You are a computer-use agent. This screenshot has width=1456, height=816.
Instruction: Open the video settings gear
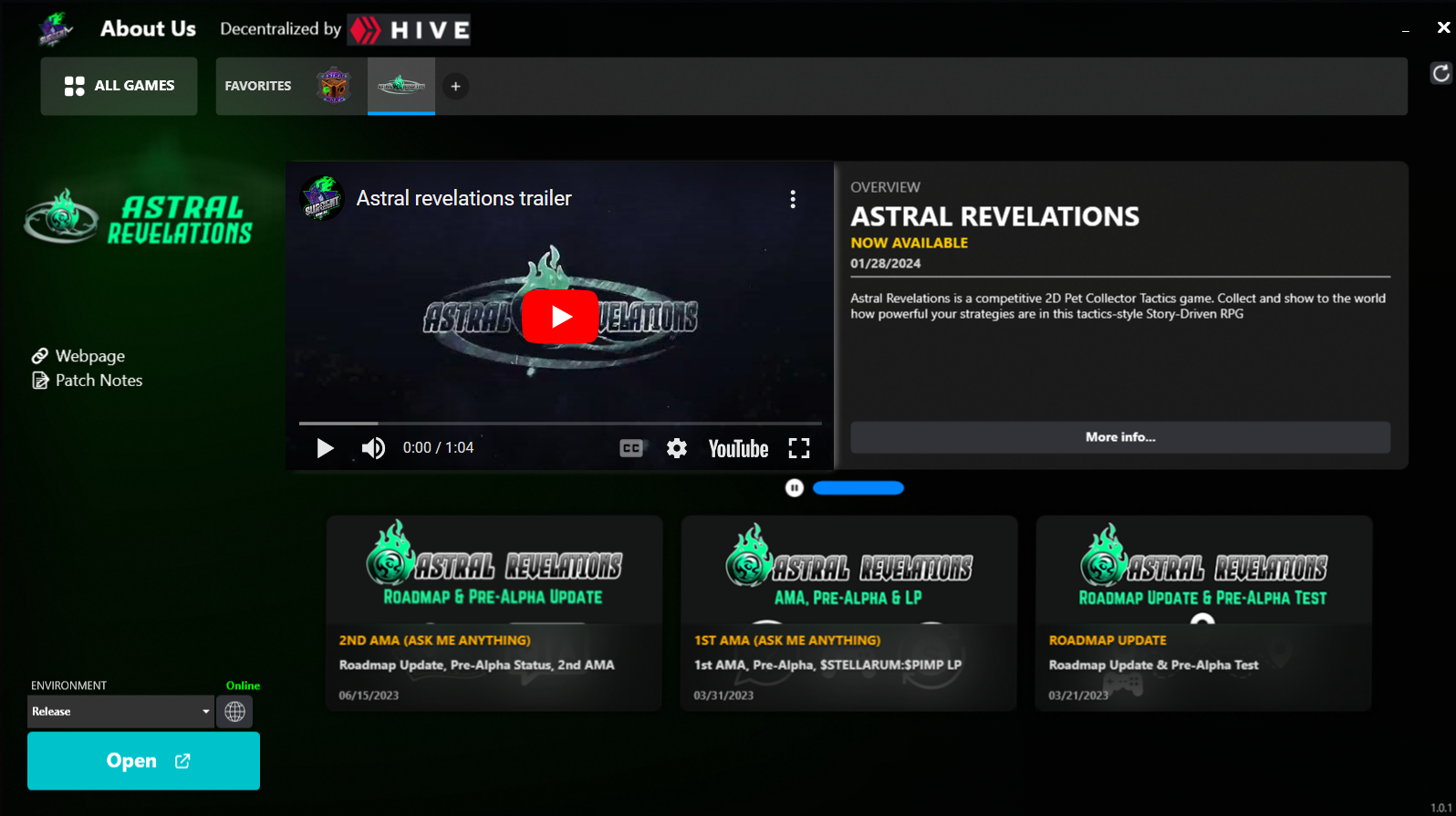tap(677, 448)
